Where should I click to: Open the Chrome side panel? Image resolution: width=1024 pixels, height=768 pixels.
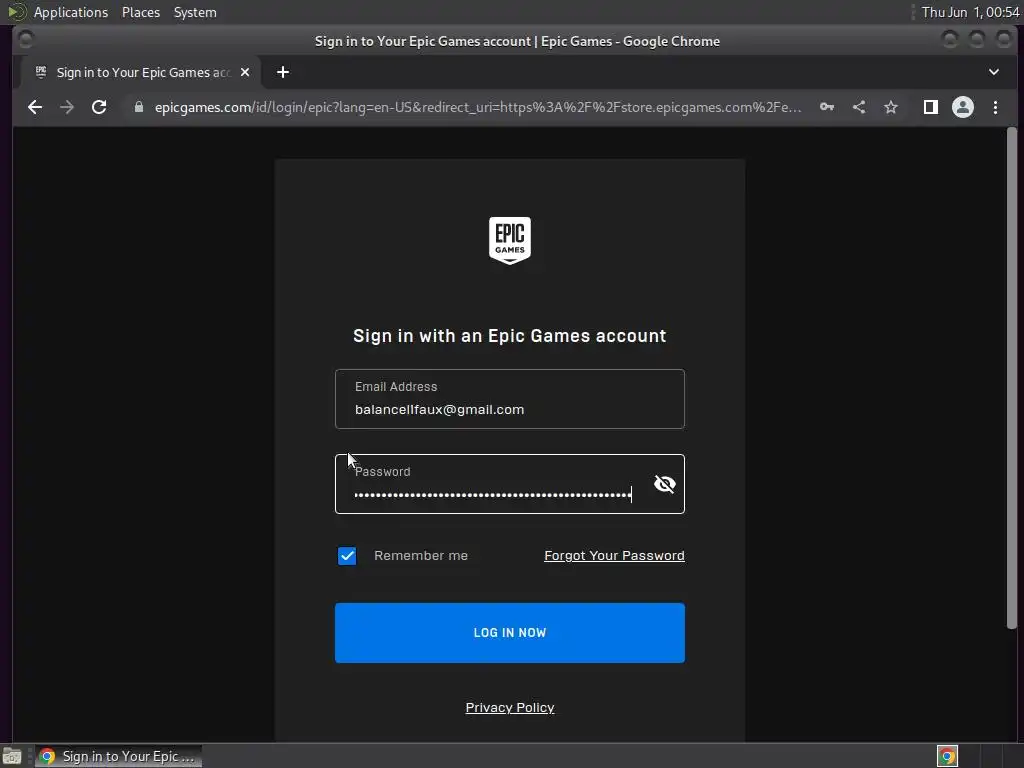tap(931, 107)
